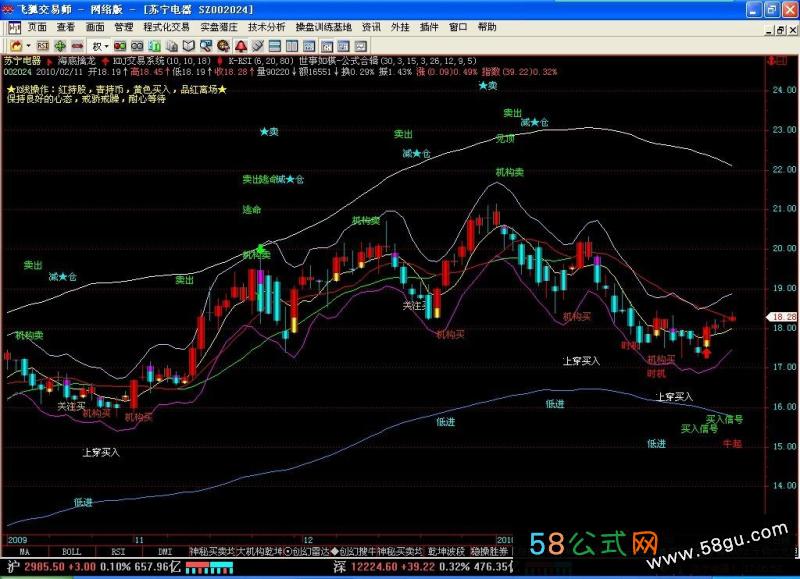Click the RSI toolbar icon
This screenshot has width=800, height=579.
43,46
